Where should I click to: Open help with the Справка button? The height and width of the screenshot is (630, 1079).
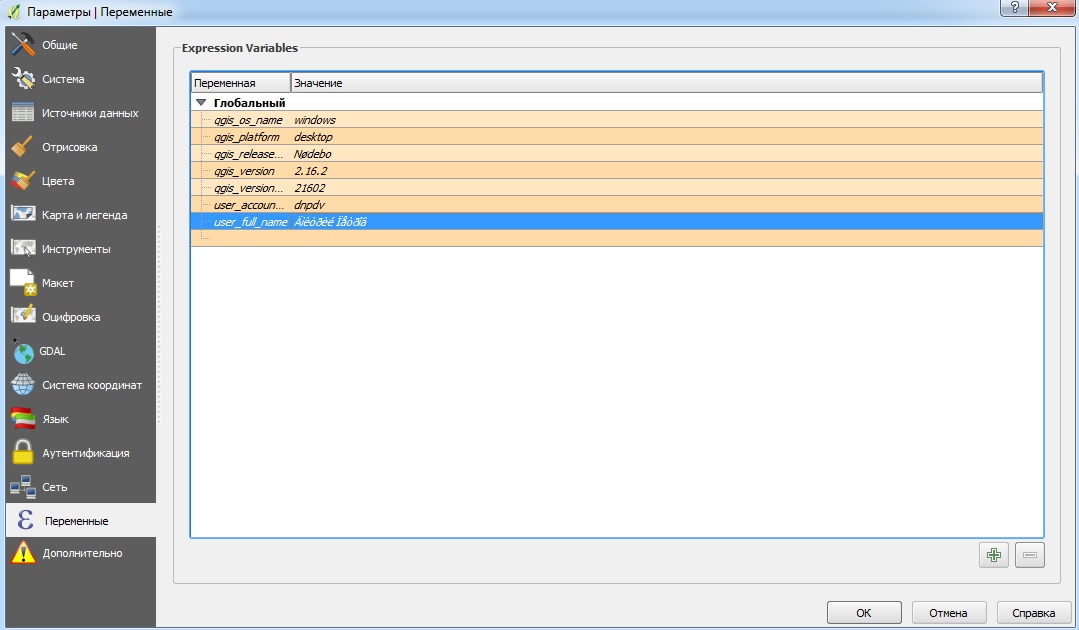tap(1034, 612)
